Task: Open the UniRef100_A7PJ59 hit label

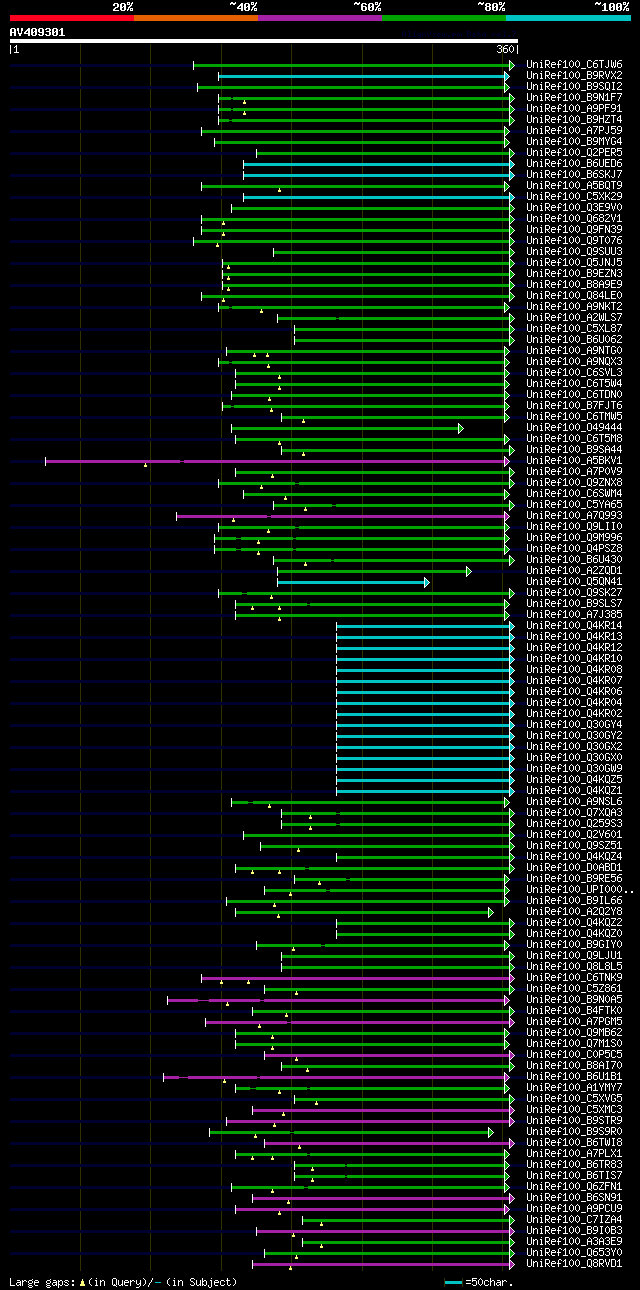Action: pyautogui.click(x=573, y=131)
